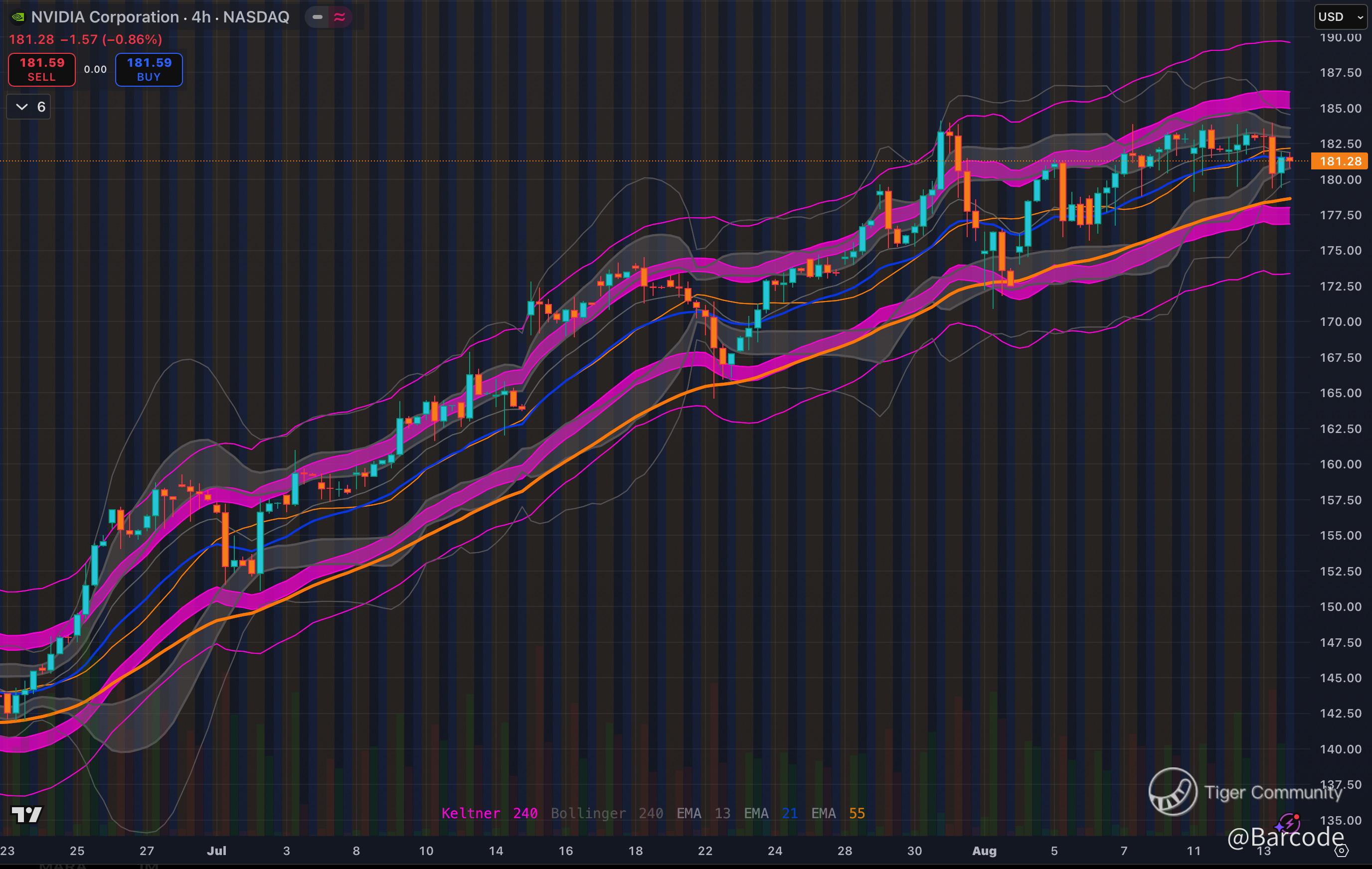Expand the collapsed indicators legend showing 6
Viewport: 1372px width, 869px height.
click(x=28, y=107)
